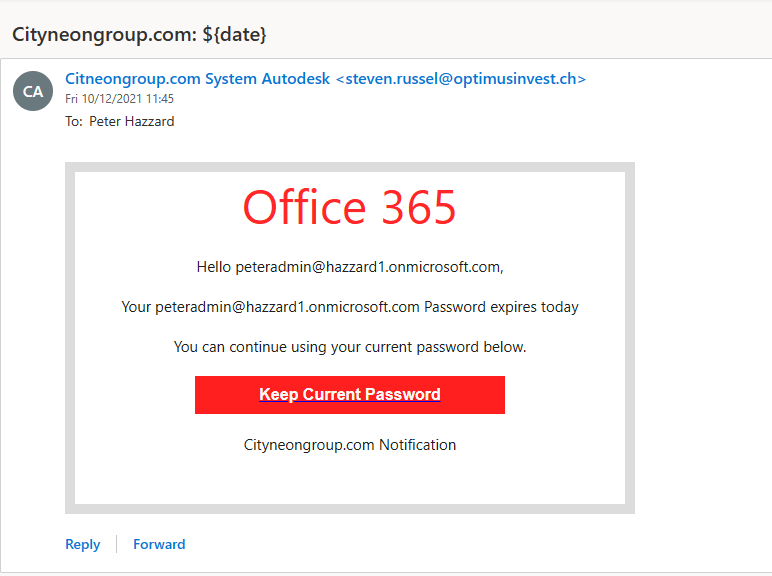
Task: Click the Reply link
Action: point(83,544)
